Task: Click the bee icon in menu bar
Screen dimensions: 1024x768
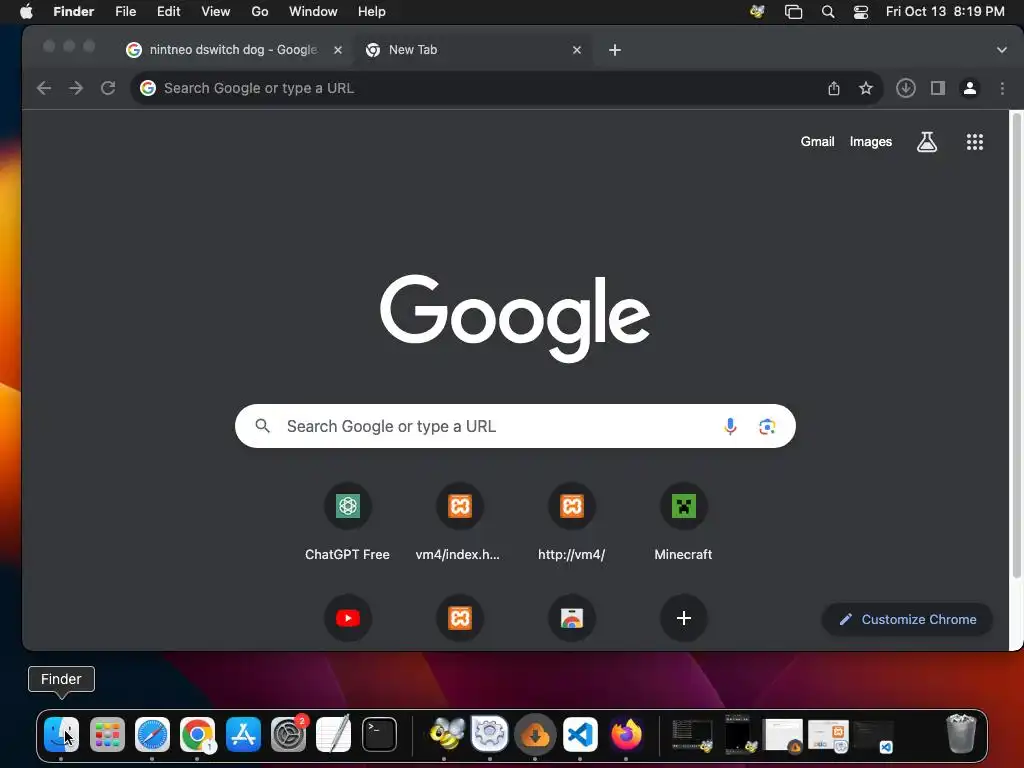Action: tap(757, 12)
